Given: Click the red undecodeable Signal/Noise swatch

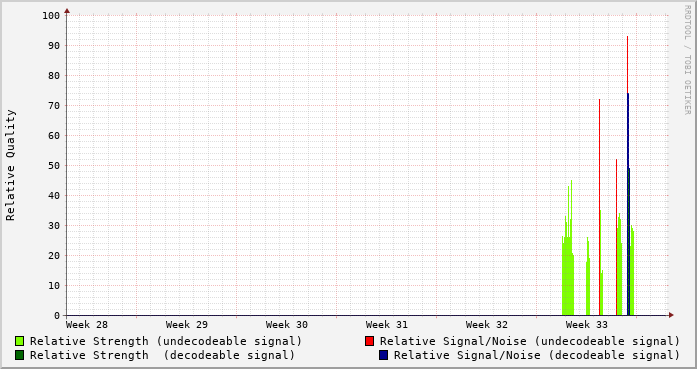Looking at the screenshot, I should [x=369, y=341].
